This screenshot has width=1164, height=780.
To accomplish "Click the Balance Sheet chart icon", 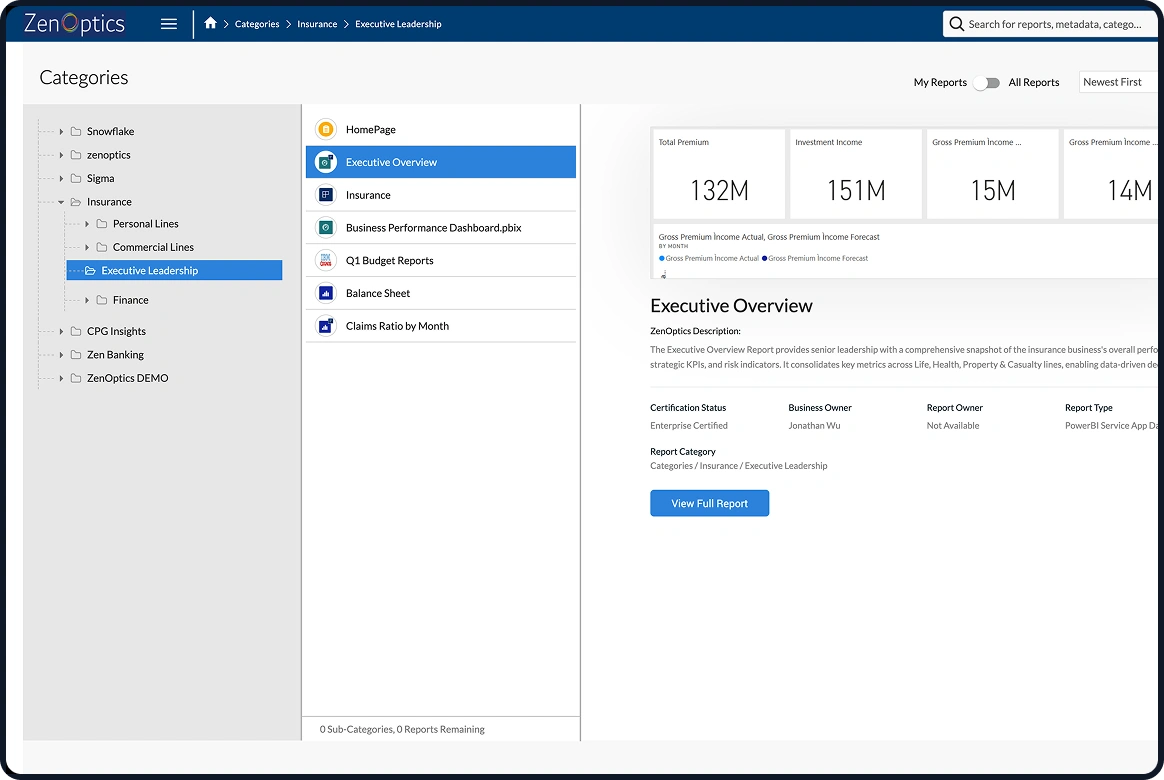I will point(325,293).
